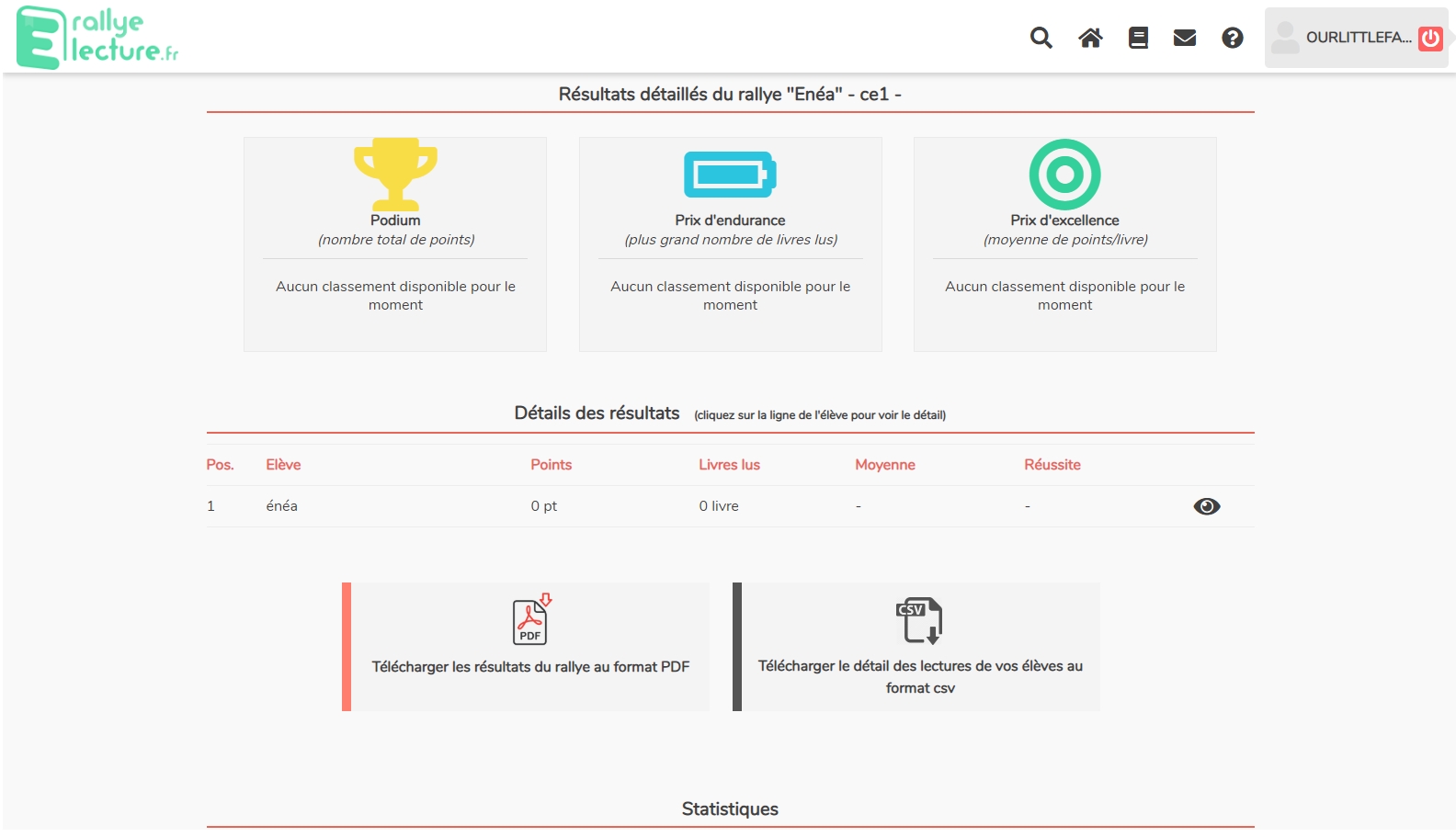
Task: Download student reading details as CSV
Action: coord(920,676)
